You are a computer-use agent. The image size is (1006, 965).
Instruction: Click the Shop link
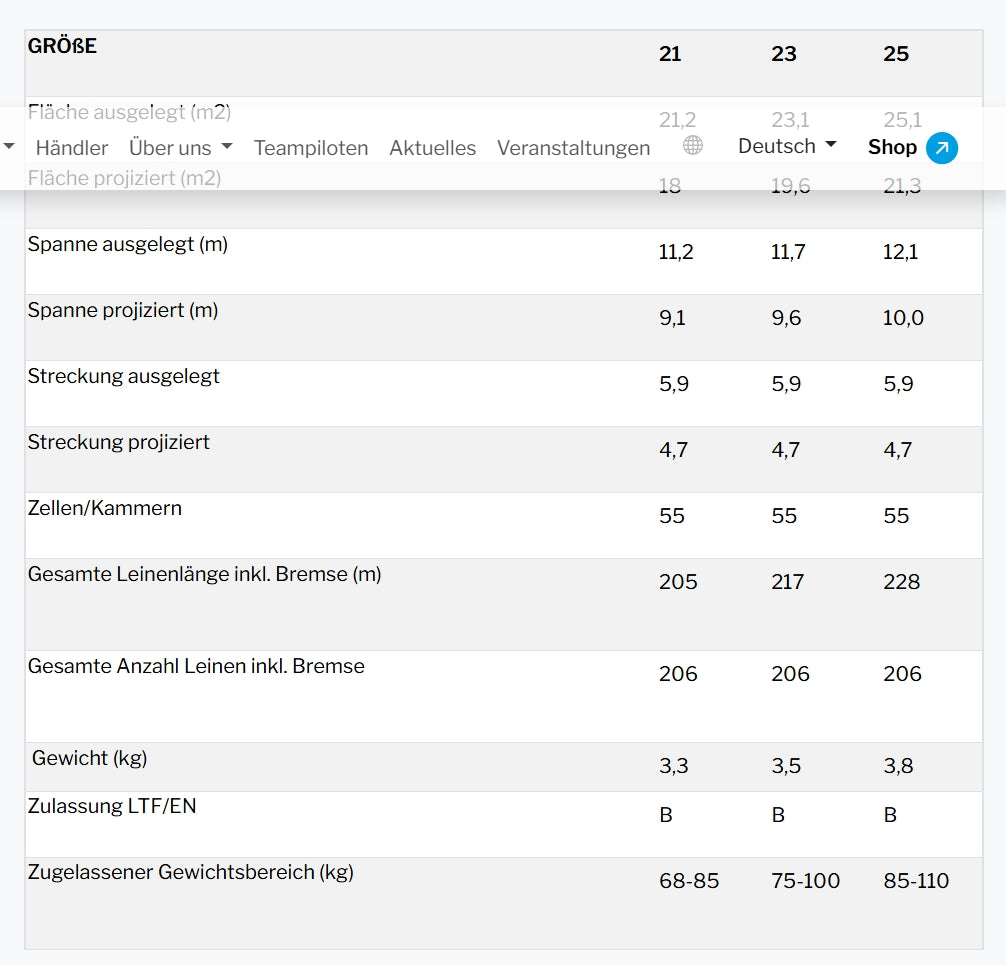892,147
